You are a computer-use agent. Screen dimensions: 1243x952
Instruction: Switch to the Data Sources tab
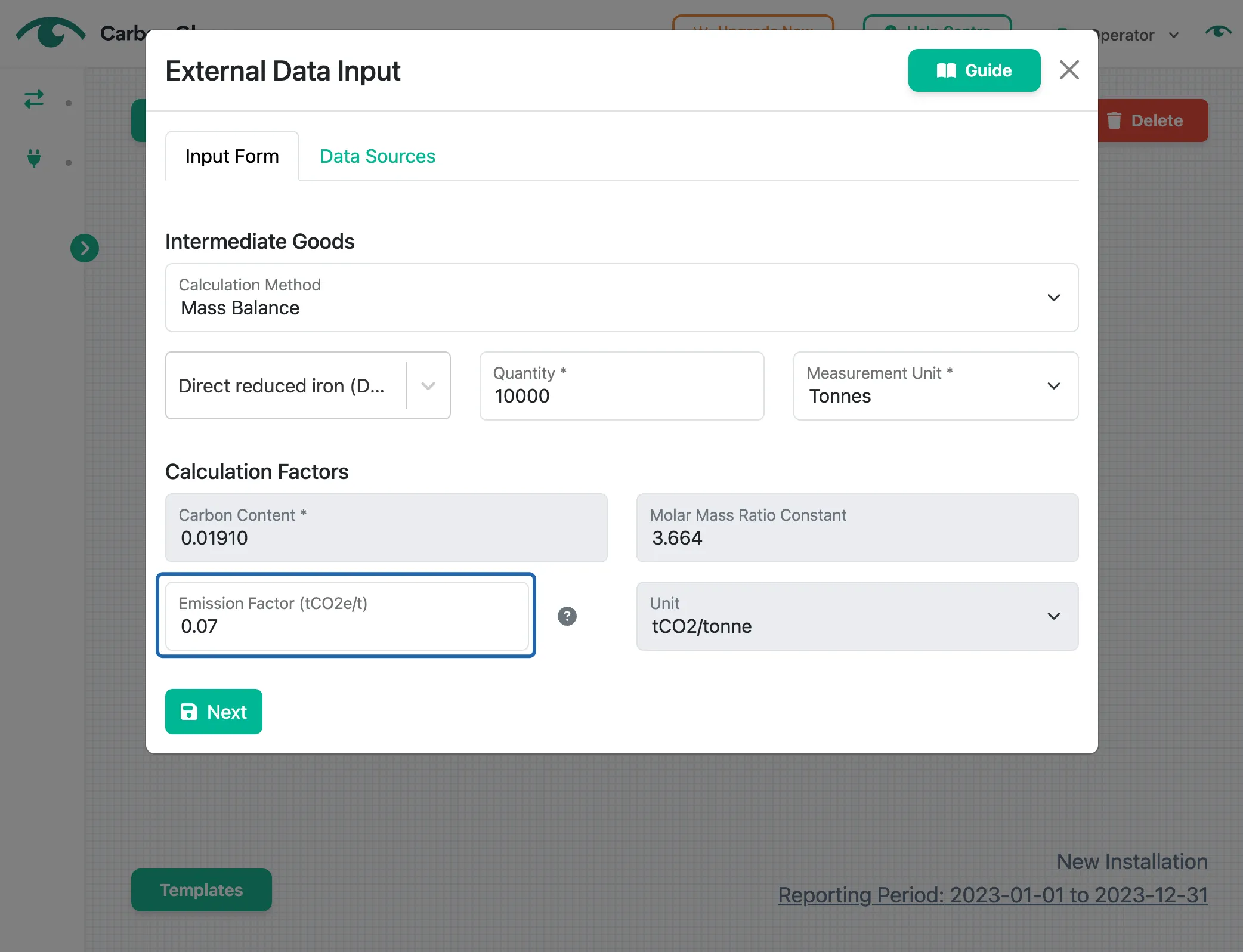tap(378, 156)
